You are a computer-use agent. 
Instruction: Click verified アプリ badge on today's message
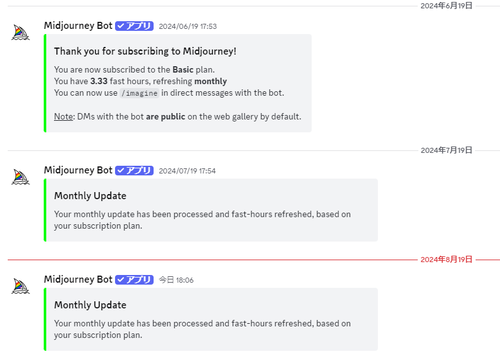point(134,280)
